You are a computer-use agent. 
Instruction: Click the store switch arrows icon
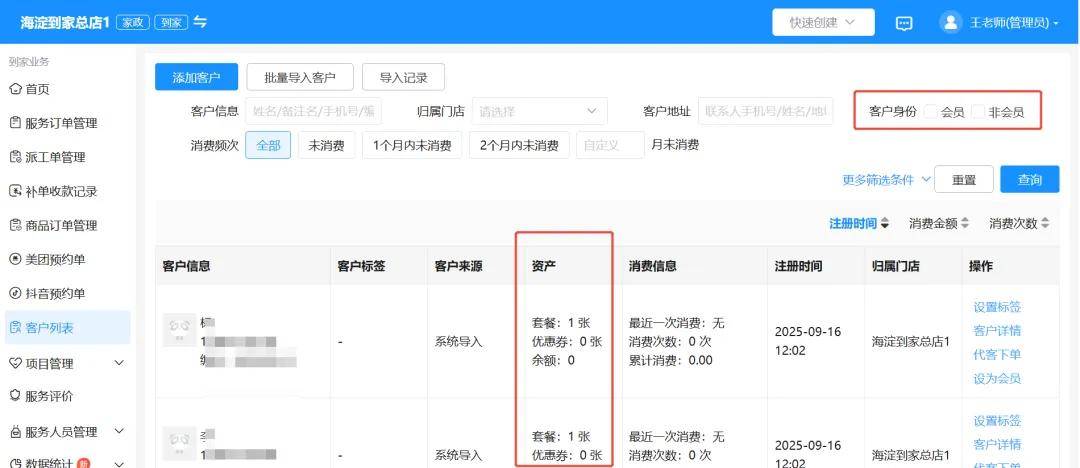point(200,22)
